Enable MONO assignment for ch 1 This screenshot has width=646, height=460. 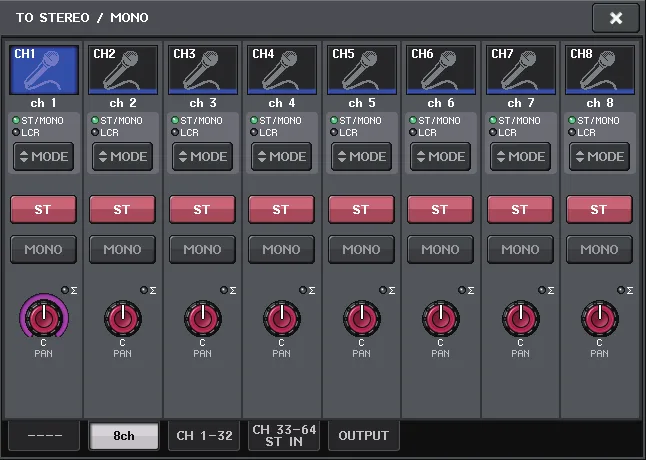tap(43, 250)
